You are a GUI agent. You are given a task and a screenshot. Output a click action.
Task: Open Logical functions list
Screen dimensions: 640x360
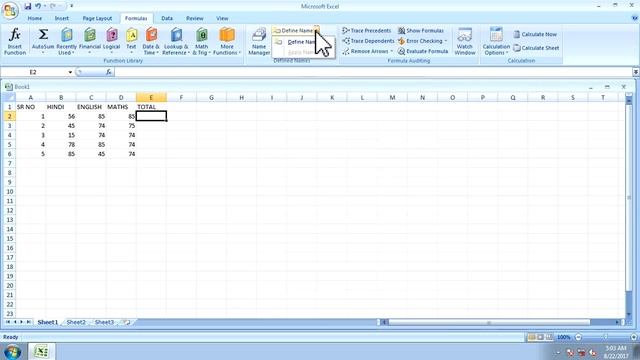point(111,41)
